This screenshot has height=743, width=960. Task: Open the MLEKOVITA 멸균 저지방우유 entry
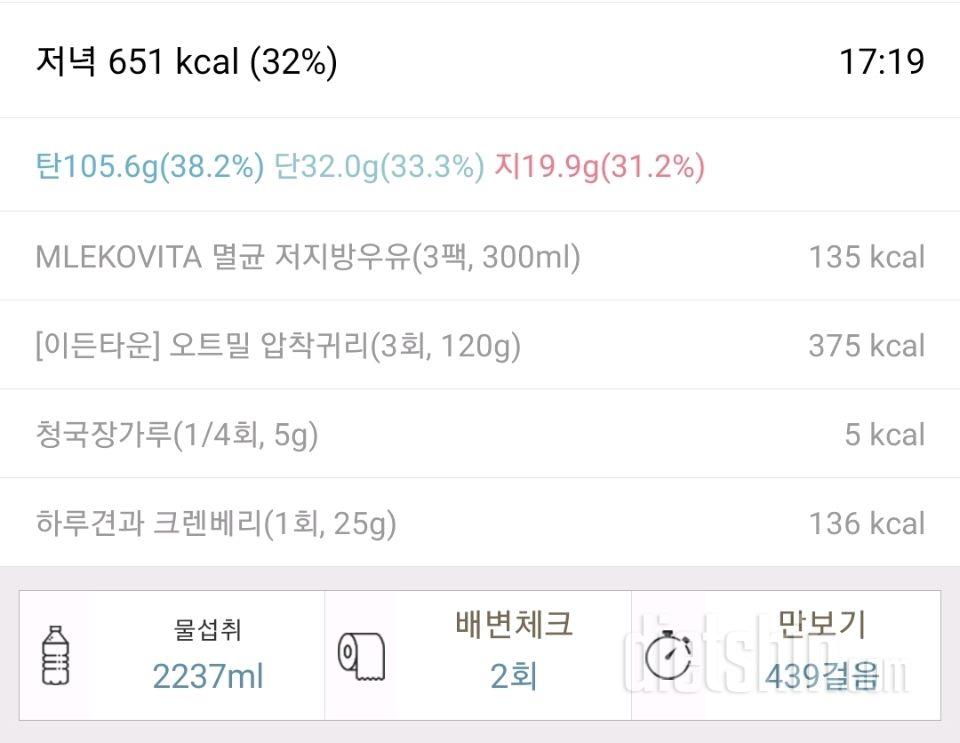click(x=308, y=257)
